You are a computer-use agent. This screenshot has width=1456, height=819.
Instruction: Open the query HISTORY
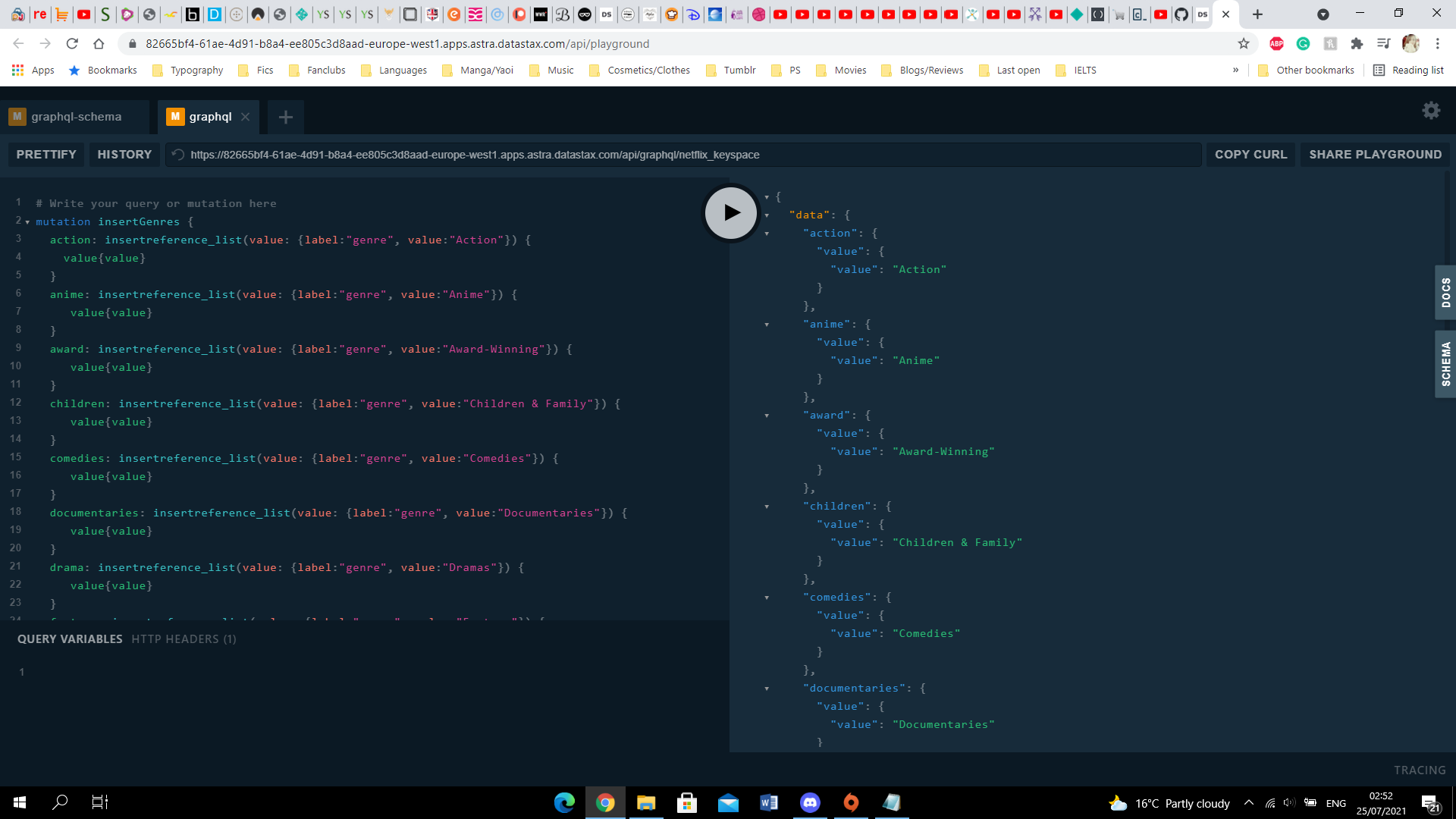[124, 154]
